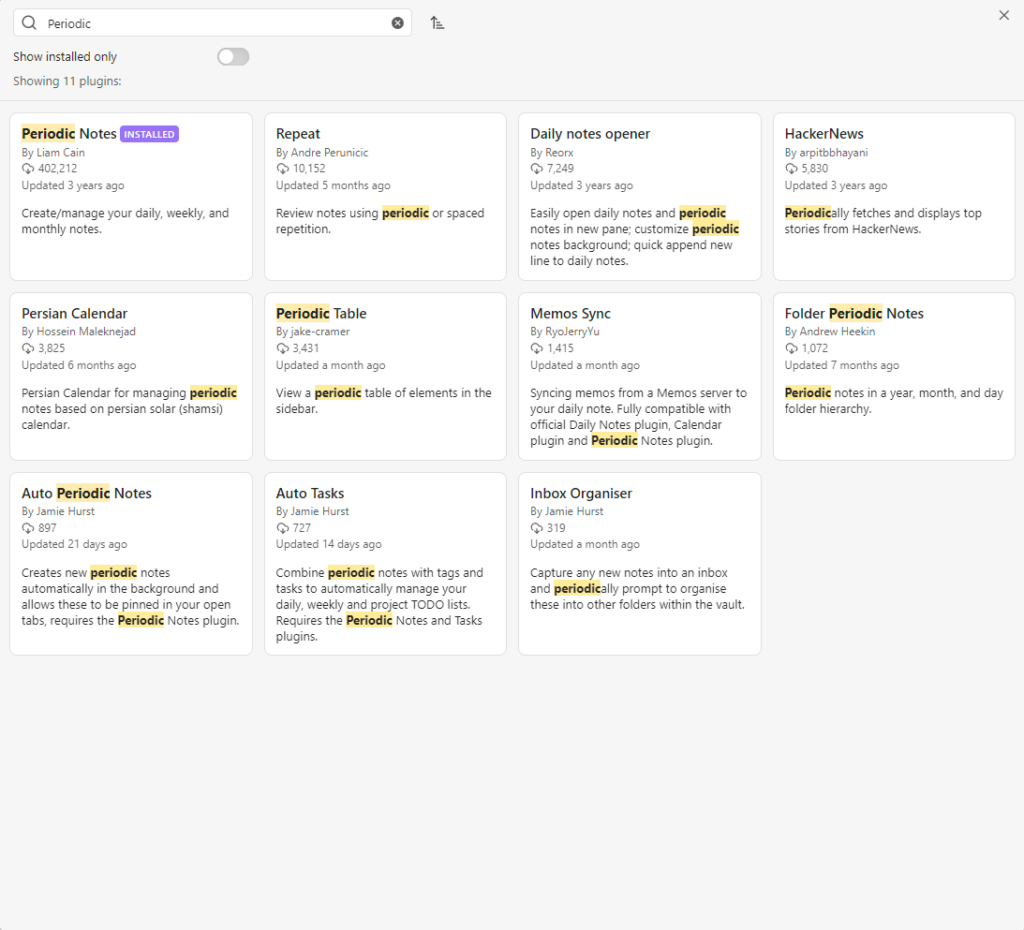The image size is (1024, 930).
Task: Open the Periodic Table plugin details
Action: [x=386, y=376]
